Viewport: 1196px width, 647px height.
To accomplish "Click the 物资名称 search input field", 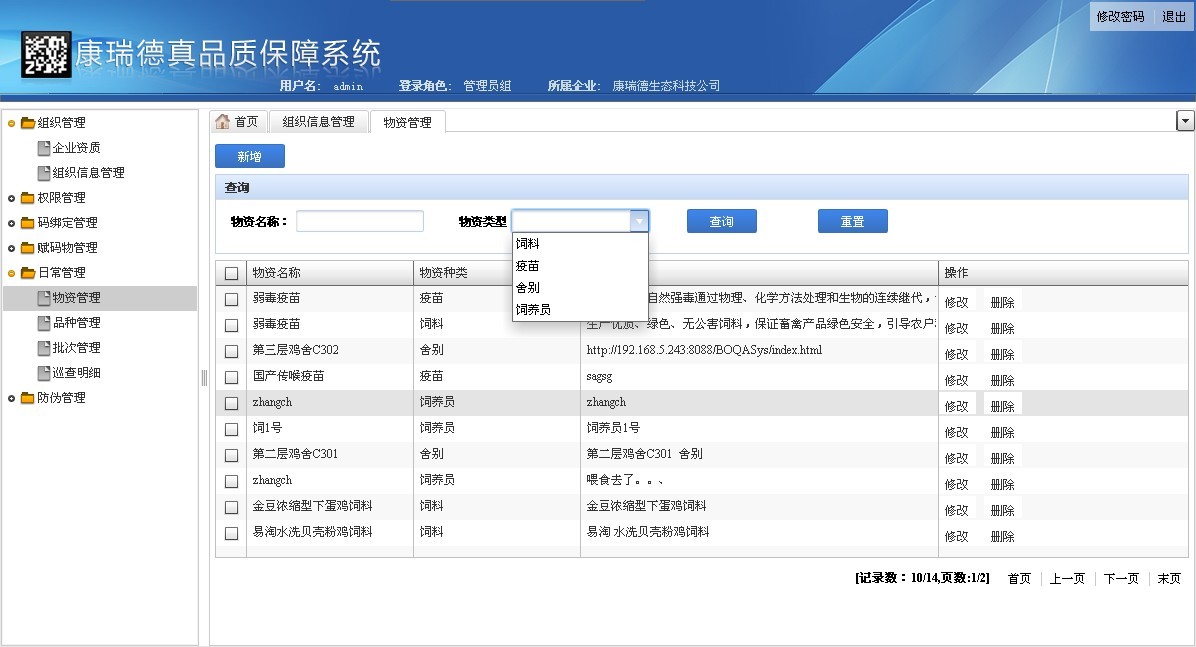I will click(360, 221).
